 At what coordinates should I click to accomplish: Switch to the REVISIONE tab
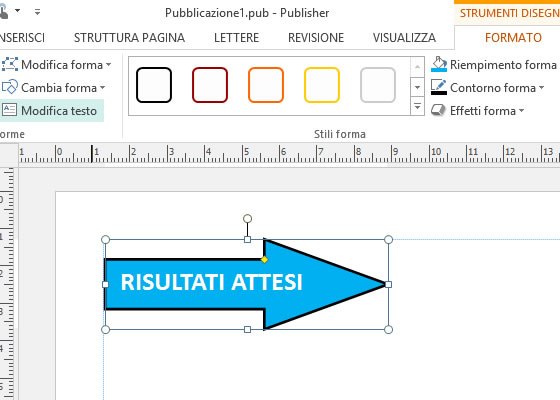click(x=316, y=38)
